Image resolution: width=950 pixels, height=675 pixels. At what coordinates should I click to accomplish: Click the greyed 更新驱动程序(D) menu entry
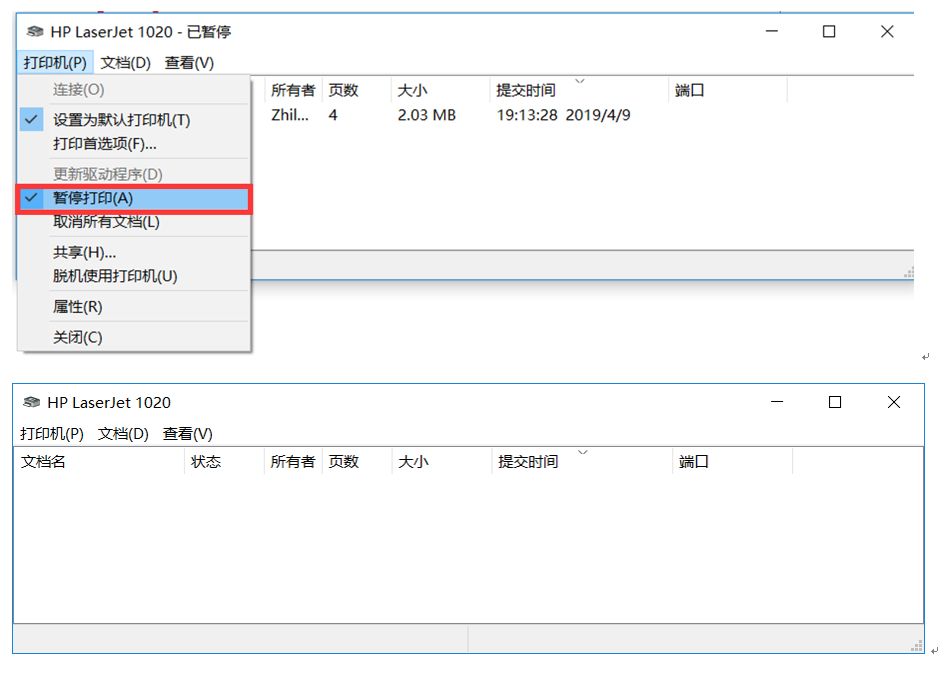click(x=134, y=175)
